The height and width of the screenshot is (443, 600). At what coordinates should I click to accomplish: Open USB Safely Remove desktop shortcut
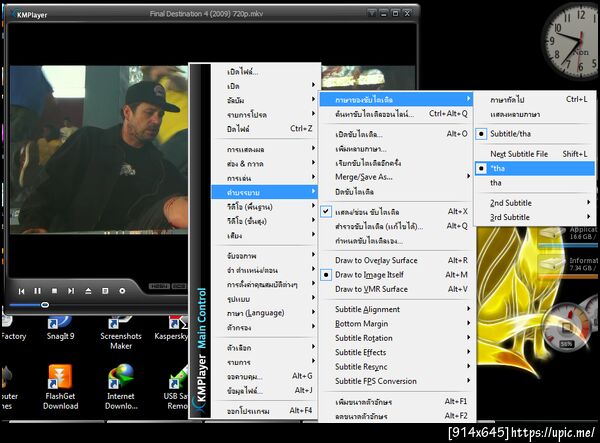click(x=176, y=387)
